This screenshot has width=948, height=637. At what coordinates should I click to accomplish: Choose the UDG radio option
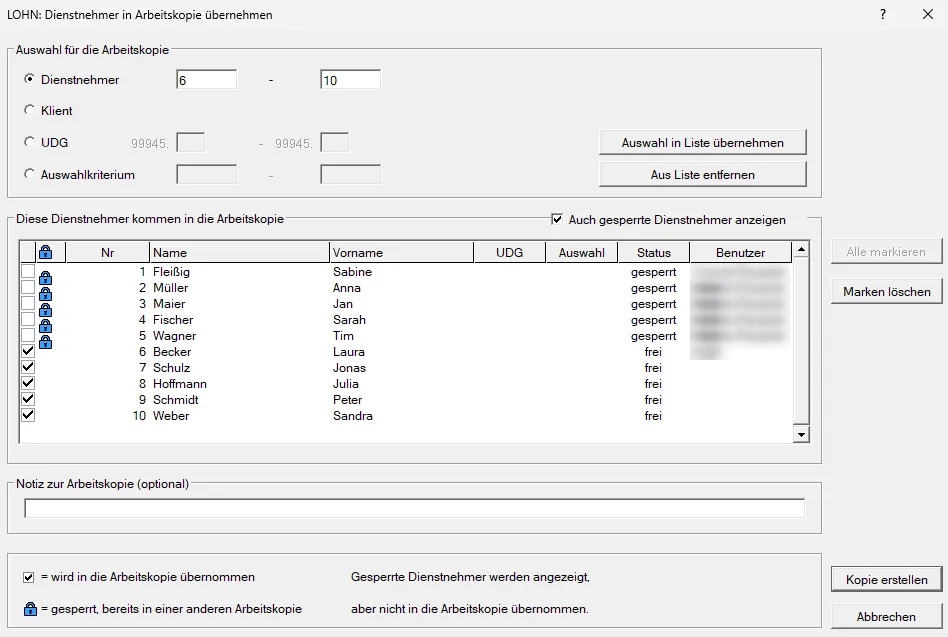(x=29, y=142)
